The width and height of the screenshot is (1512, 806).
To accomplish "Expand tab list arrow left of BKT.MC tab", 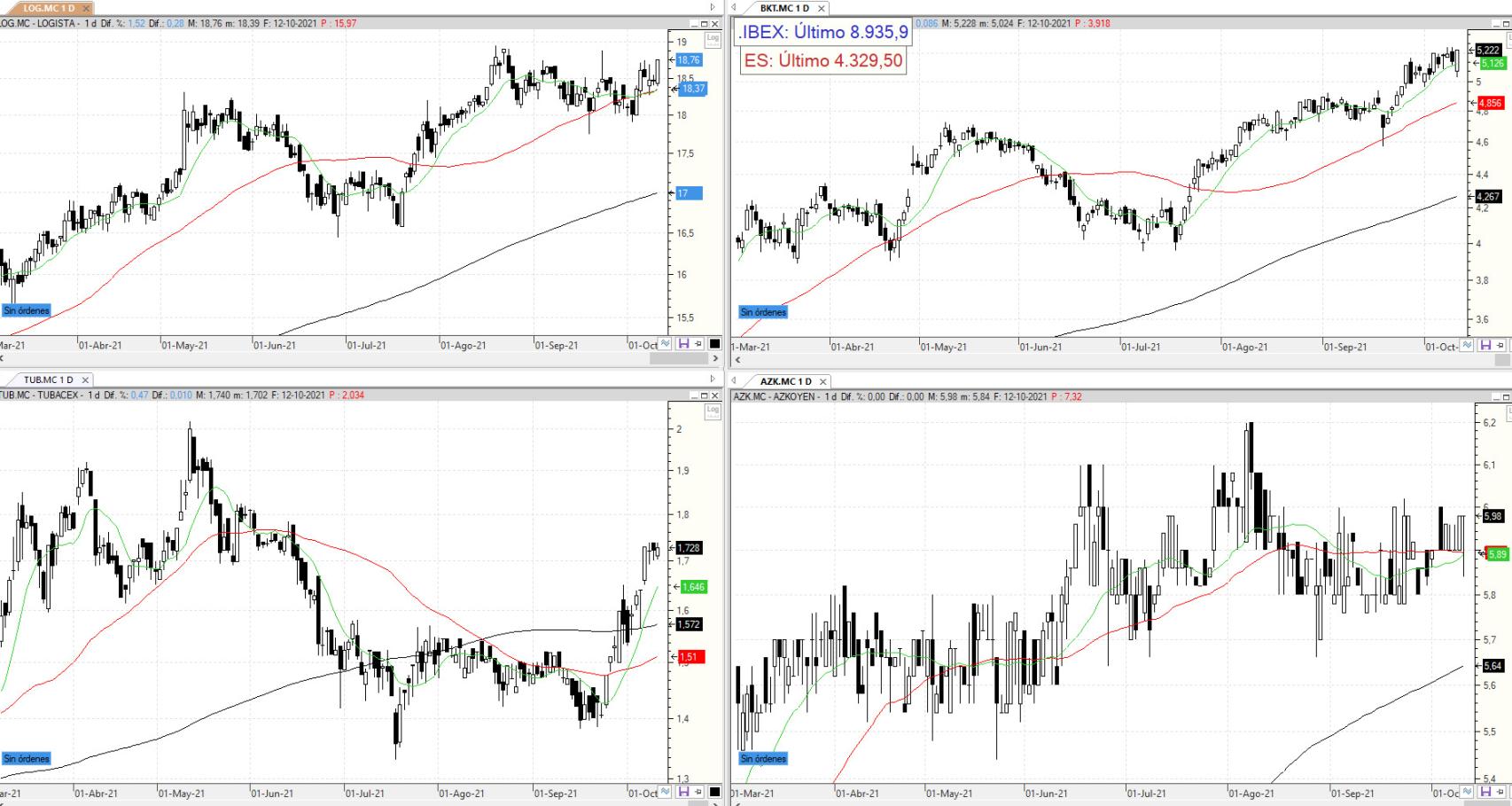I will (734, 8).
